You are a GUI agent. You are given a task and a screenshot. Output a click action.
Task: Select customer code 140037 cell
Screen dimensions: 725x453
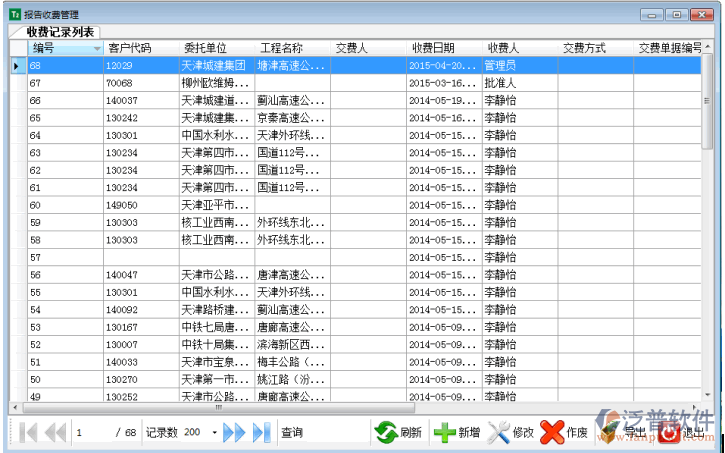tap(141, 100)
